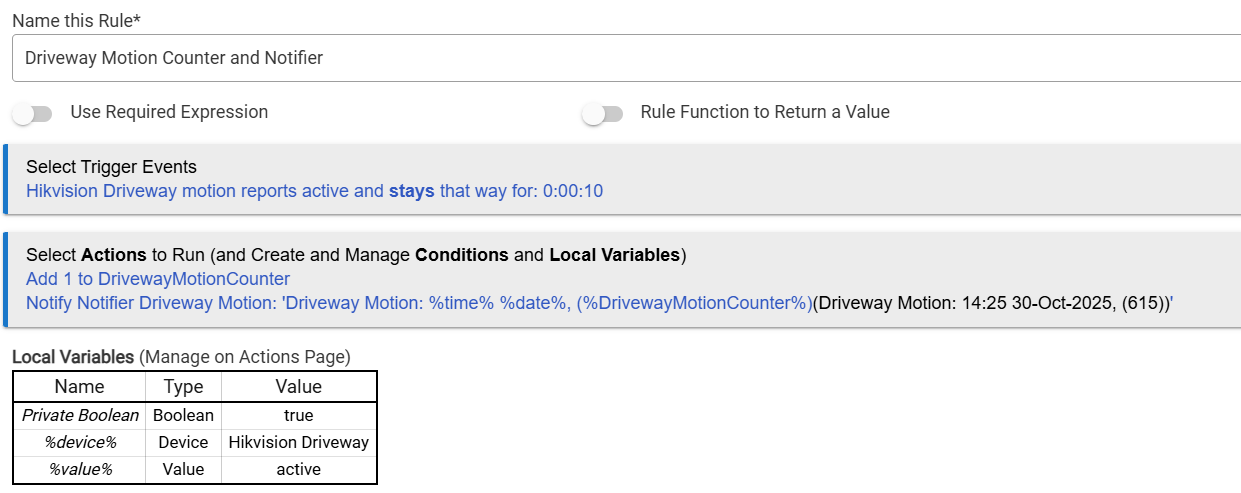Click the Hikvision Driveway value cell
Screen dimensions: 1241x493
299,442
